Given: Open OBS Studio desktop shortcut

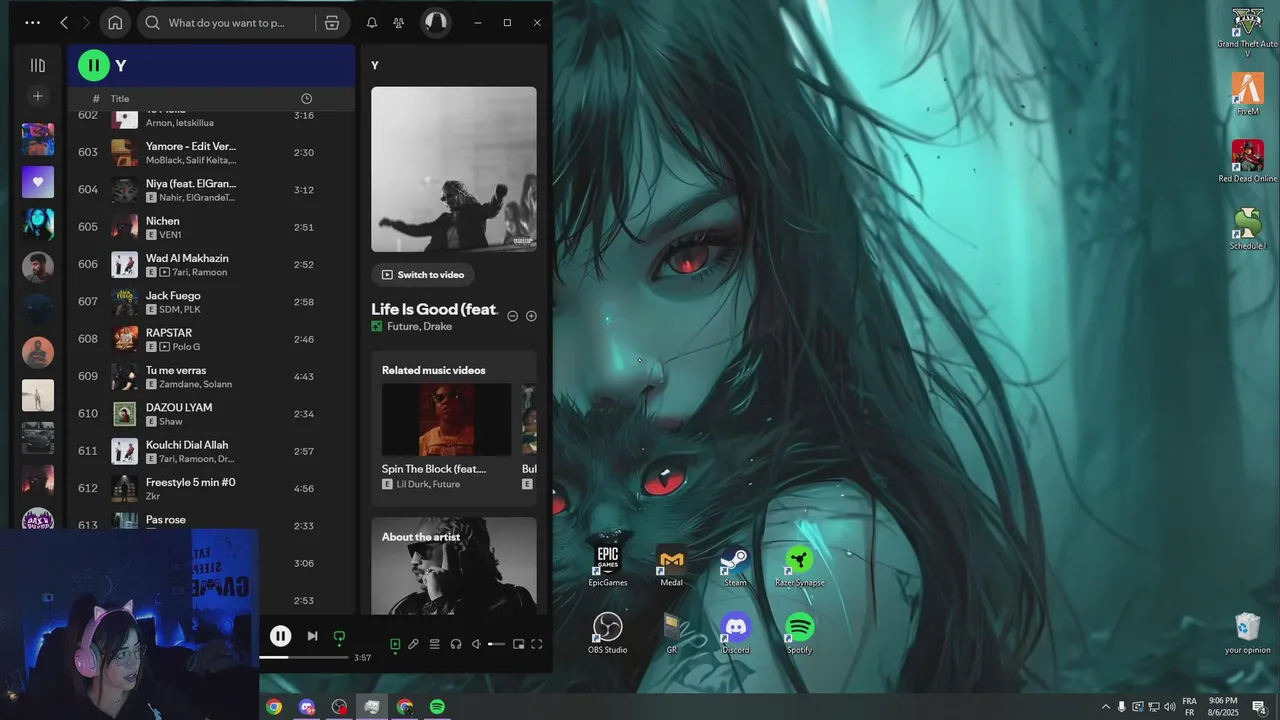Looking at the screenshot, I should (x=607, y=633).
